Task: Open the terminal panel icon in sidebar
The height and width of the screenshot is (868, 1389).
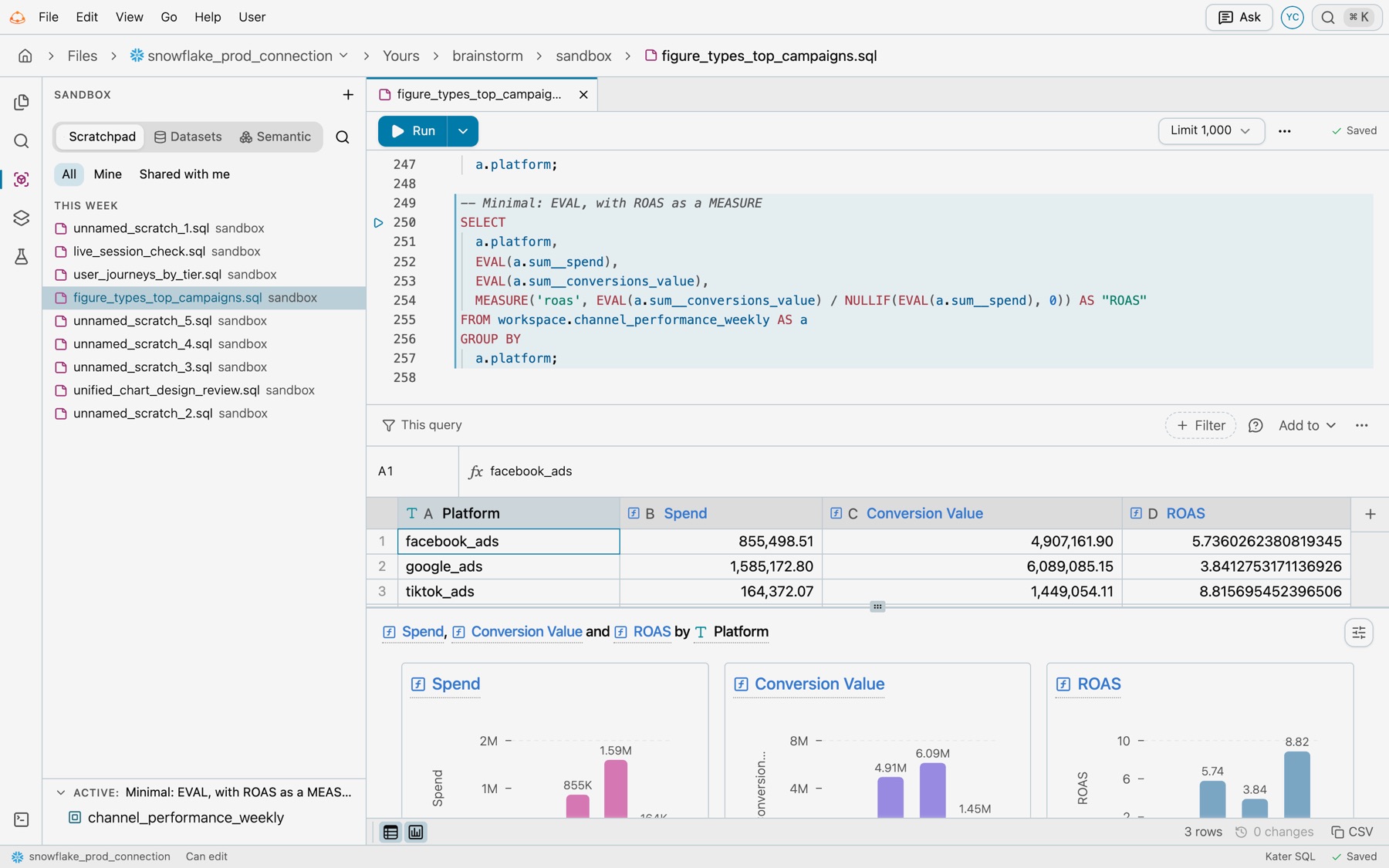Action: 22,819
